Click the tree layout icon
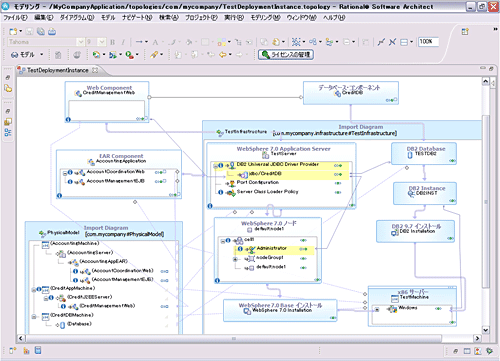The height and width of the screenshot is (361, 500). click(329, 42)
